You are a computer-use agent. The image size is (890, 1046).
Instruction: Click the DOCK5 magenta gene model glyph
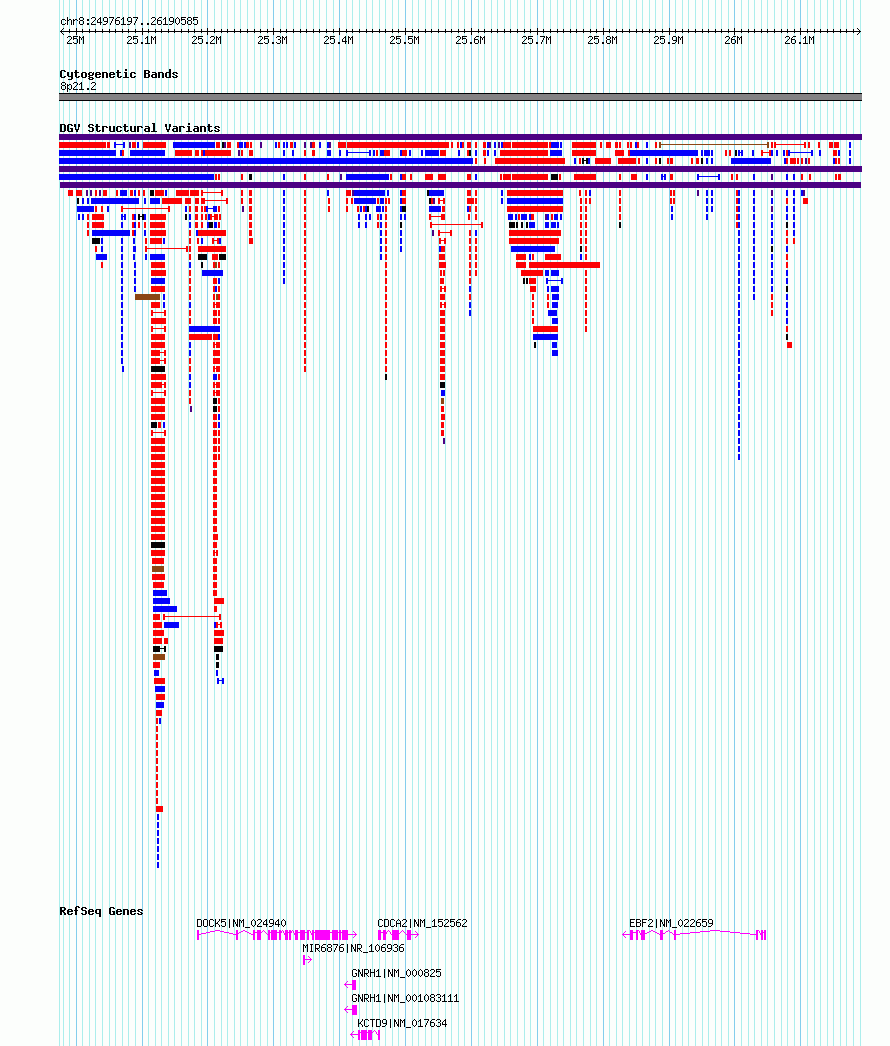click(x=277, y=935)
